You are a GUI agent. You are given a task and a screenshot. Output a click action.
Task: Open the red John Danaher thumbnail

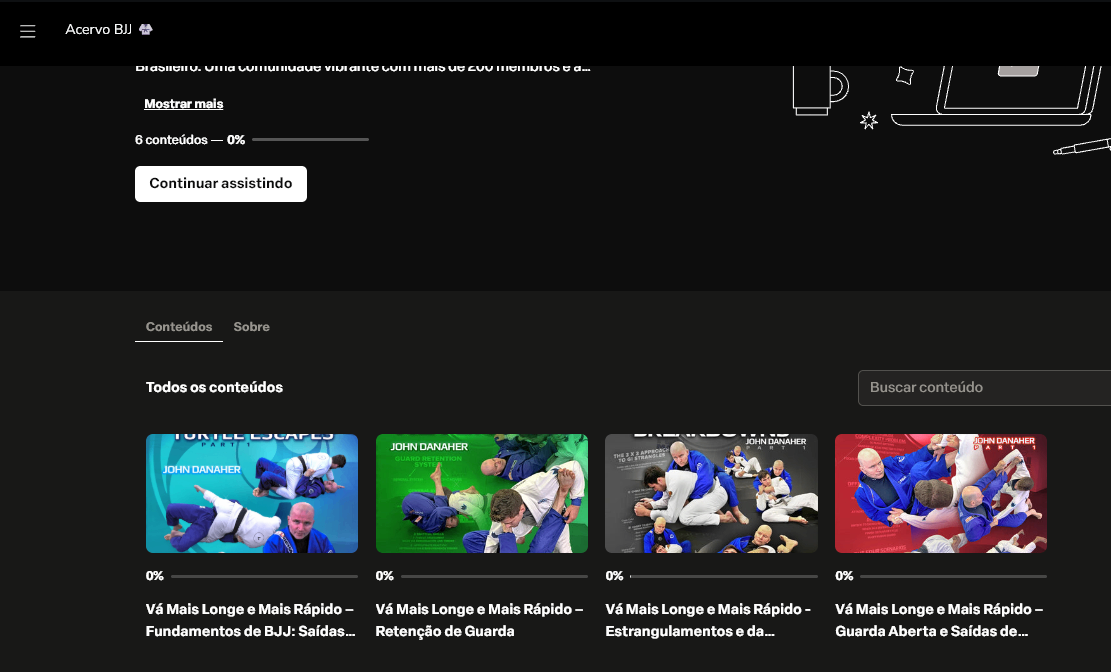click(x=941, y=493)
